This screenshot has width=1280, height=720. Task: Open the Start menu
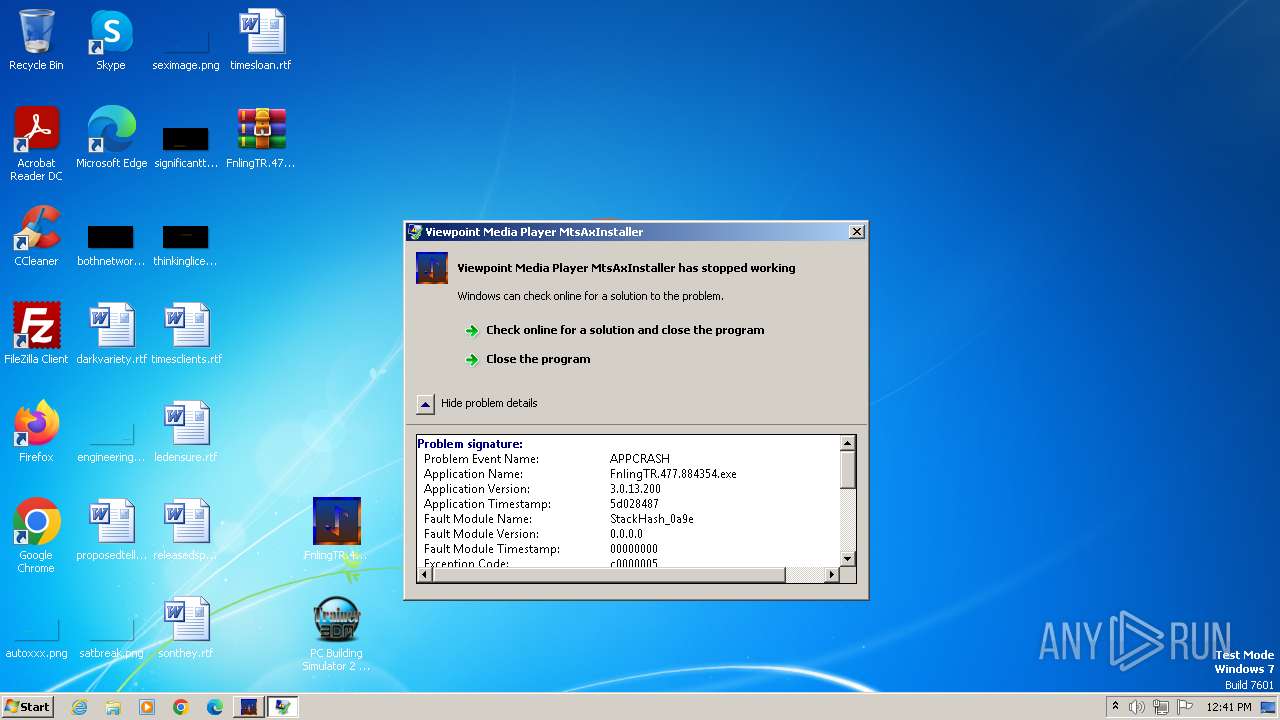(x=27, y=707)
